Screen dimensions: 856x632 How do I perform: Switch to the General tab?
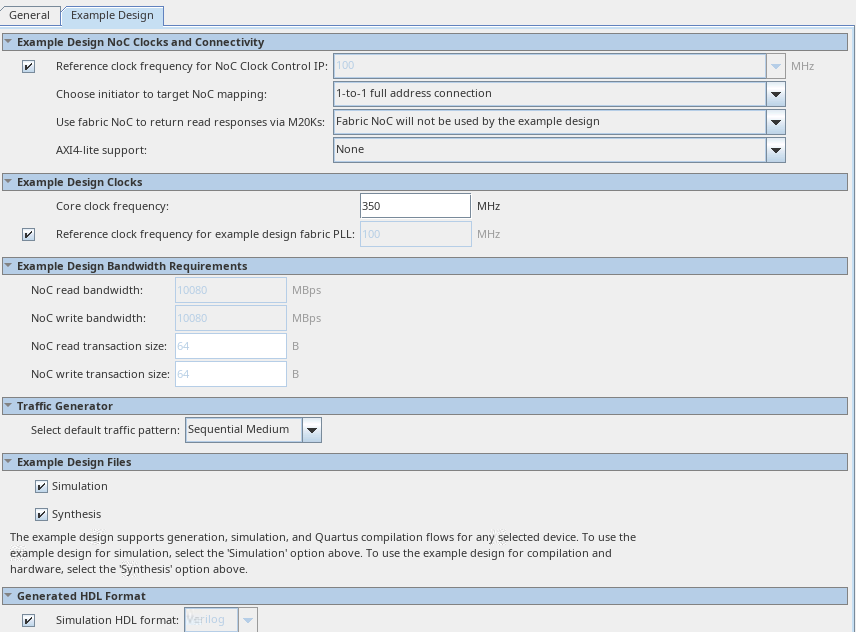pos(29,16)
